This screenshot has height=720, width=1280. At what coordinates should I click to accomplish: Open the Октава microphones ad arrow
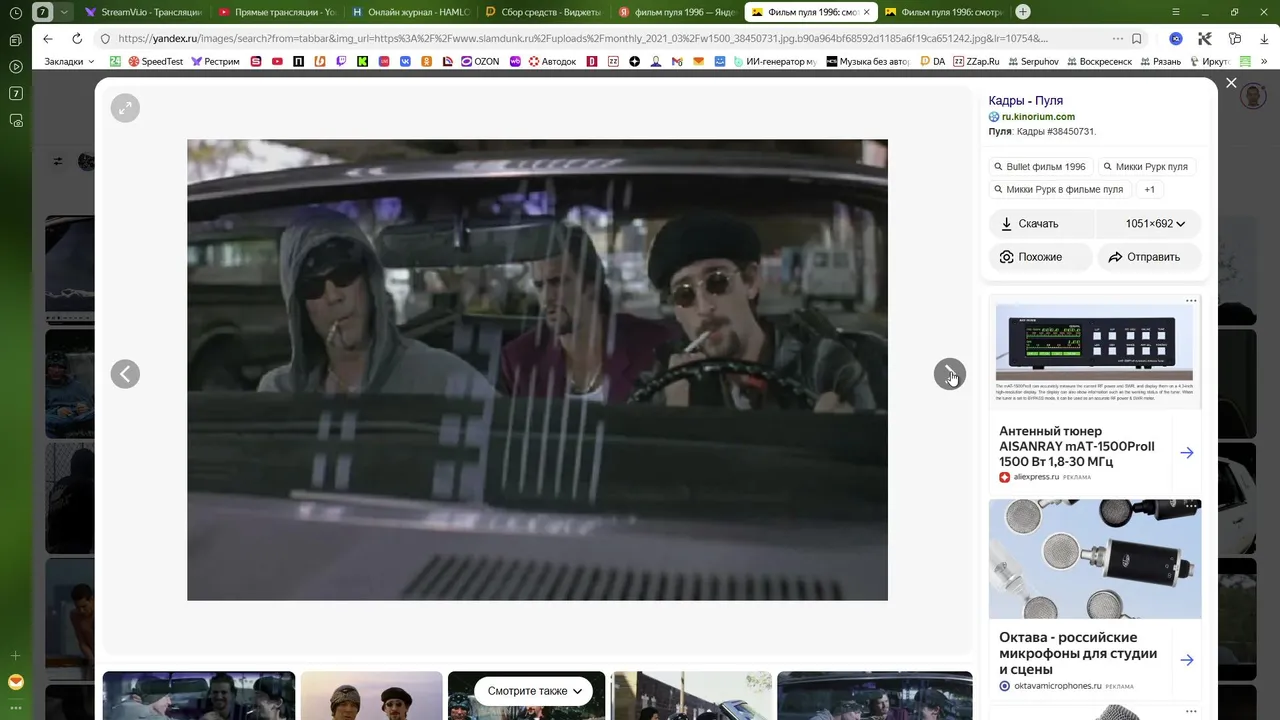pos(1186,660)
